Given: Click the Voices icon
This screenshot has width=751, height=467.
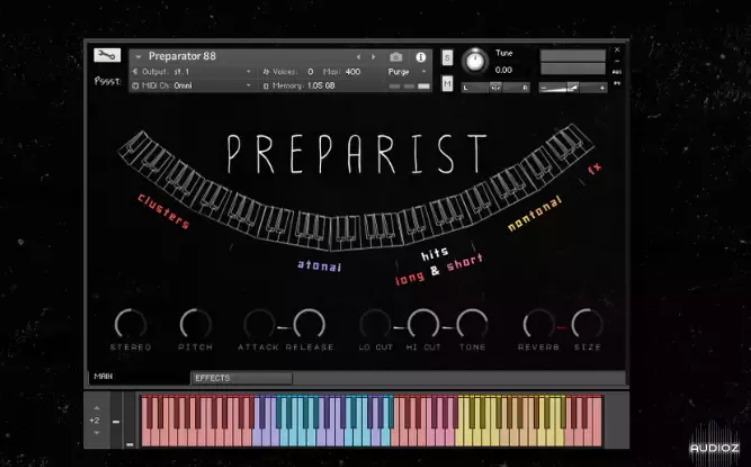Looking at the screenshot, I should [266, 71].
